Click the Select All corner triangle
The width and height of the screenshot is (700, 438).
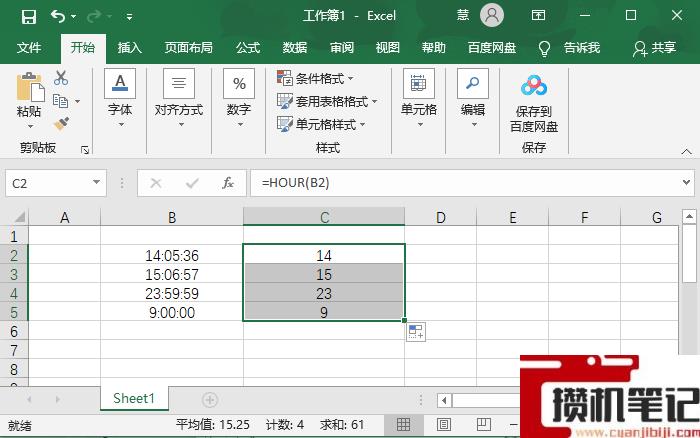click(x=20, y=217)
